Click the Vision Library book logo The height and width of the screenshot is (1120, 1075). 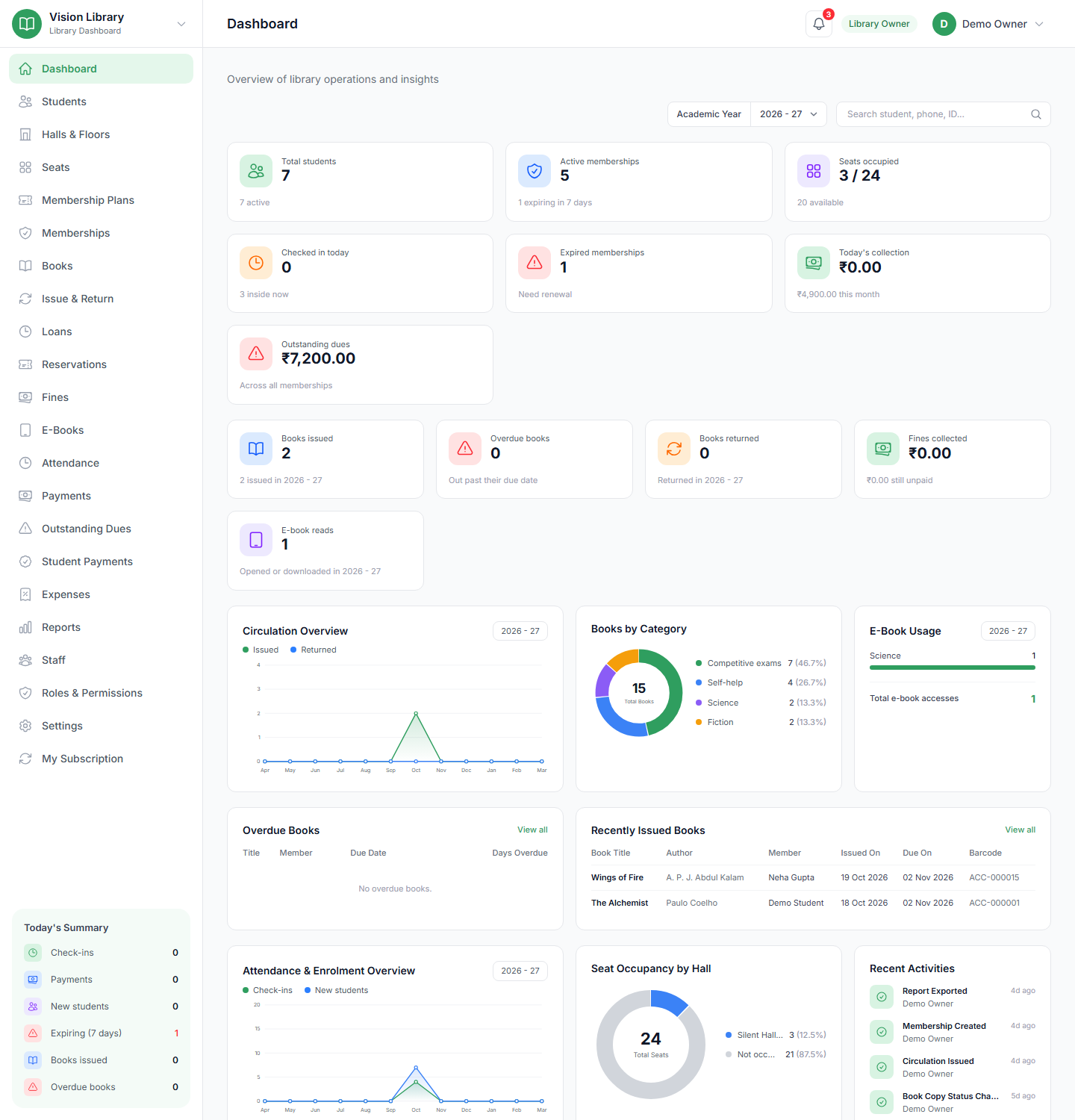[x=27, y=24]
